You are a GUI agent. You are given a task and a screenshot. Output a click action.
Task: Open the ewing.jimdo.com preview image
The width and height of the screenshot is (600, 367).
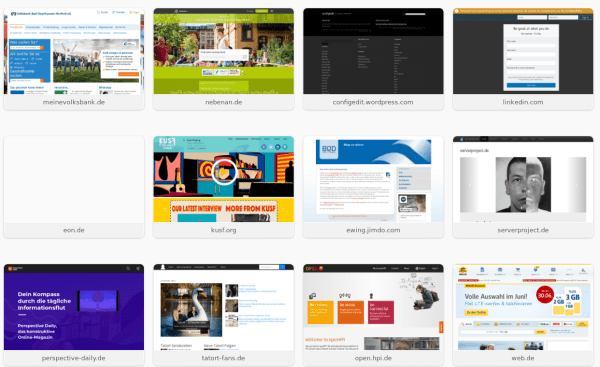click(x=373, y=179)
